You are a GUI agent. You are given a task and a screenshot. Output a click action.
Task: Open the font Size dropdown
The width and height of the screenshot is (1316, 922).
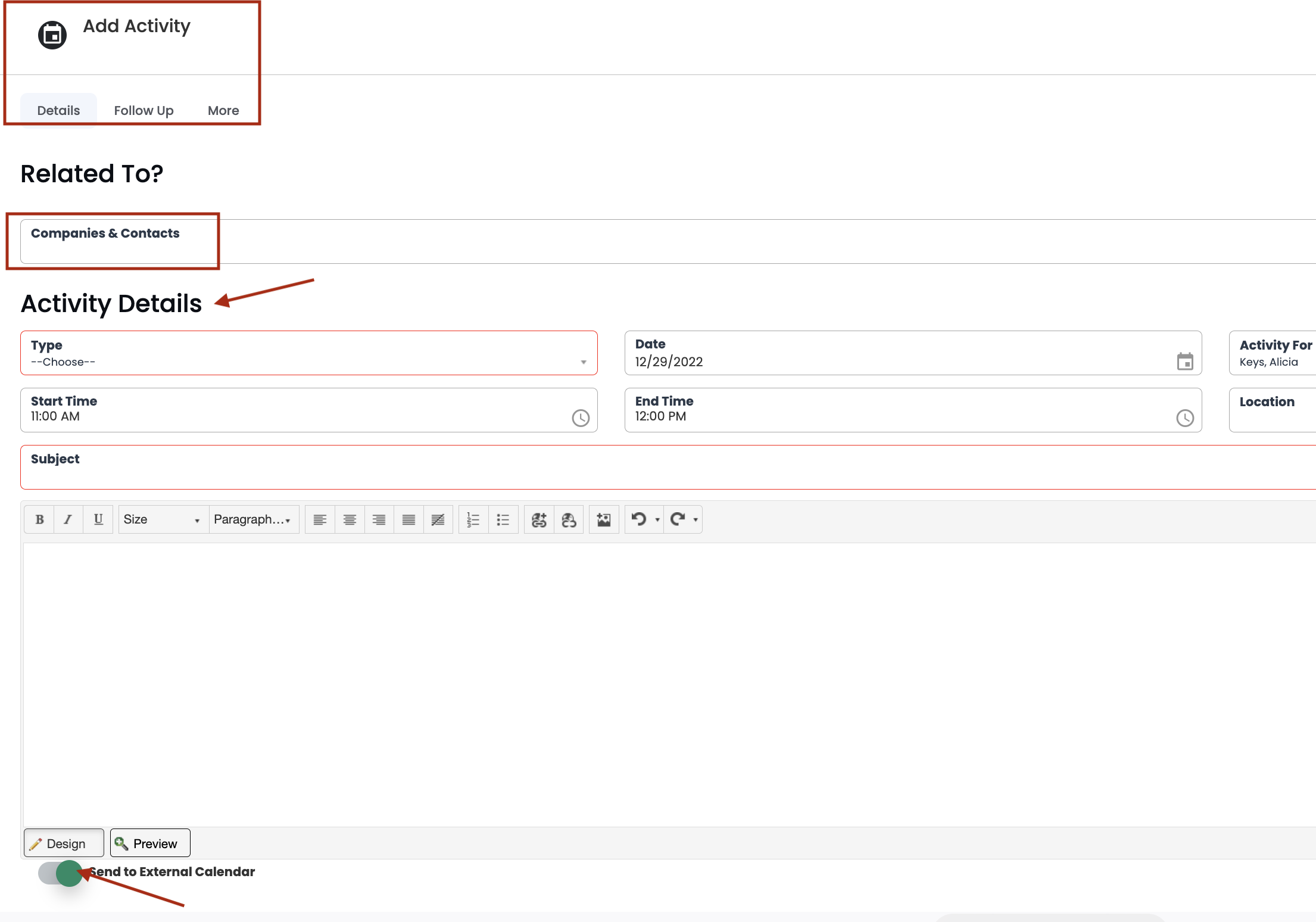coord(163,519)
